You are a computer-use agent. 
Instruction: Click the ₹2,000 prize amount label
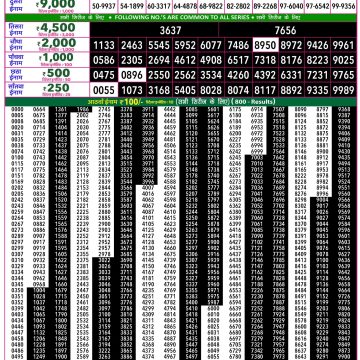click(x=57, y=43)
